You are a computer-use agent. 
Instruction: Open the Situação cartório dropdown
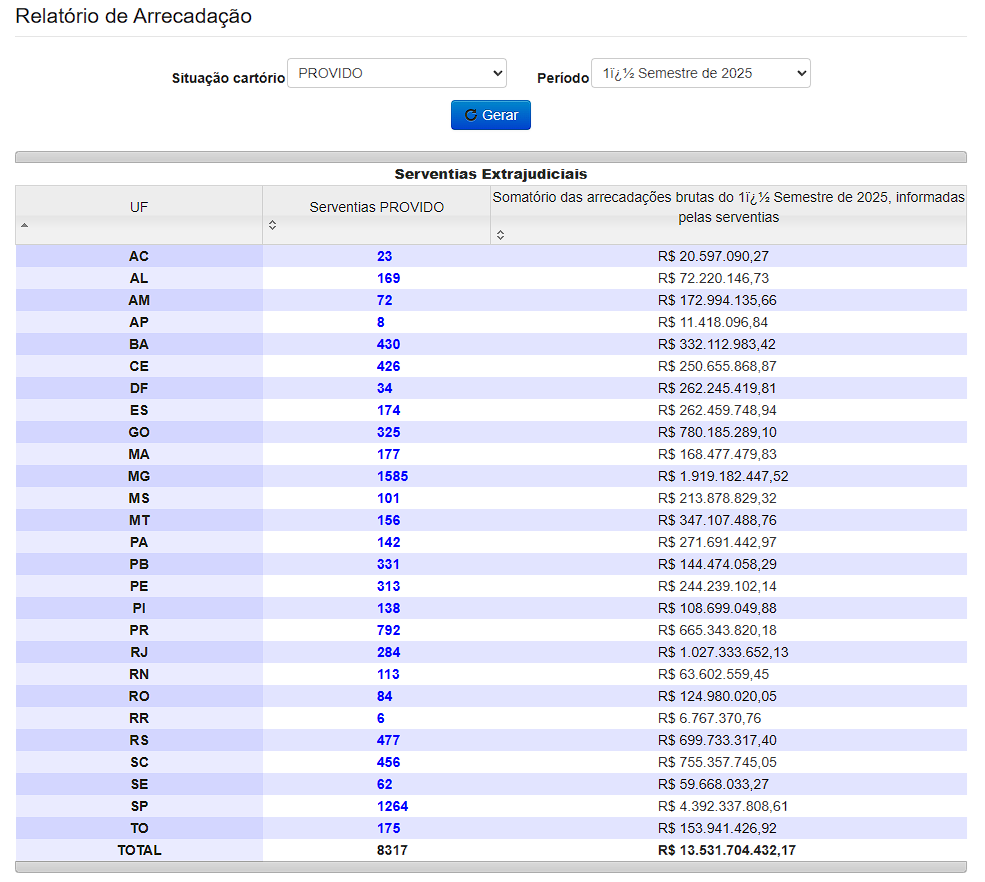tap(396, 73)
